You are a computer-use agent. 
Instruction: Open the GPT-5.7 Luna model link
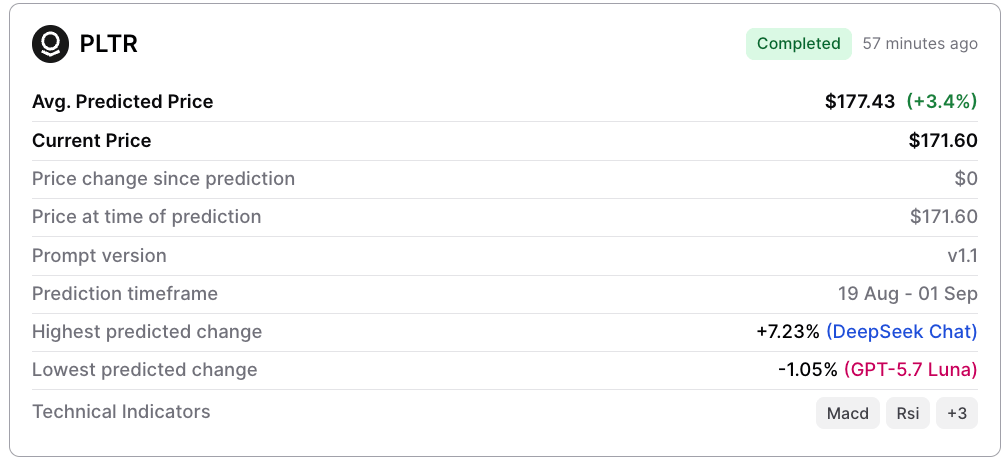click(x=911, y=370)
